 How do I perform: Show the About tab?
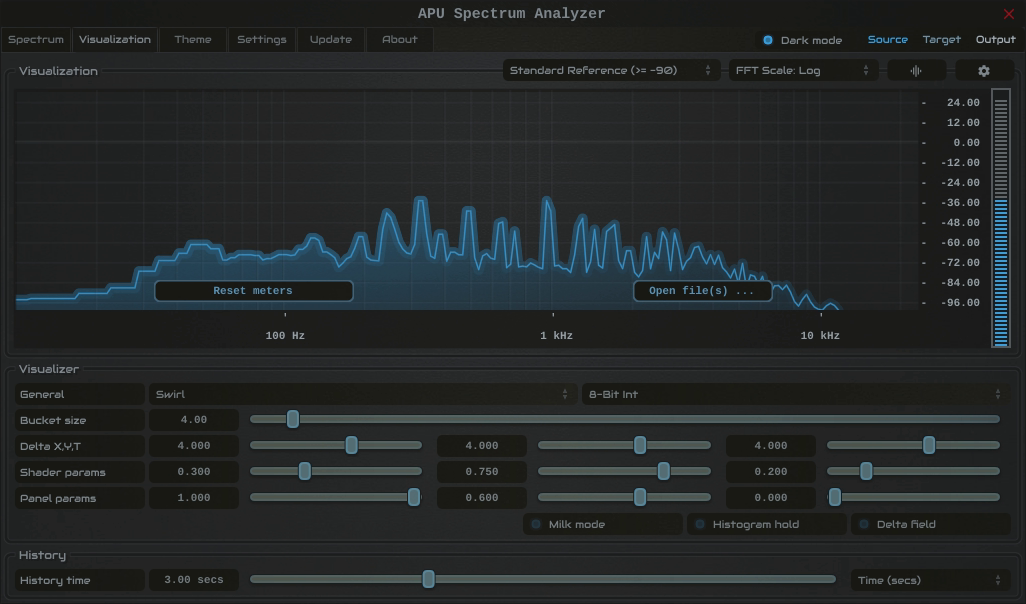(400, 39)
